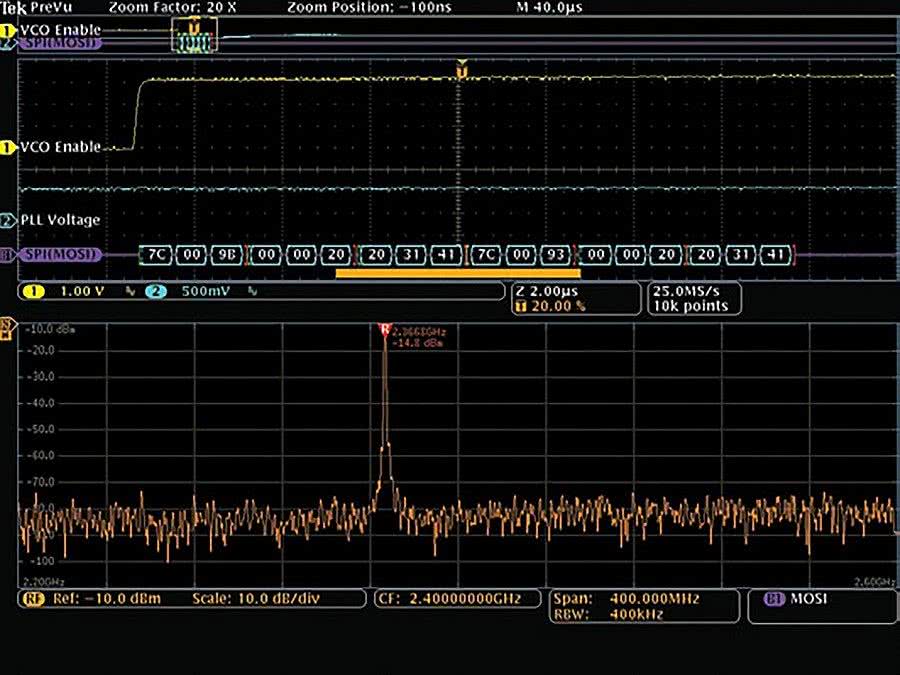Click the RF badge in the bottom readout
The width and height of the screenshot is (900, 675).
pos(32,598)
